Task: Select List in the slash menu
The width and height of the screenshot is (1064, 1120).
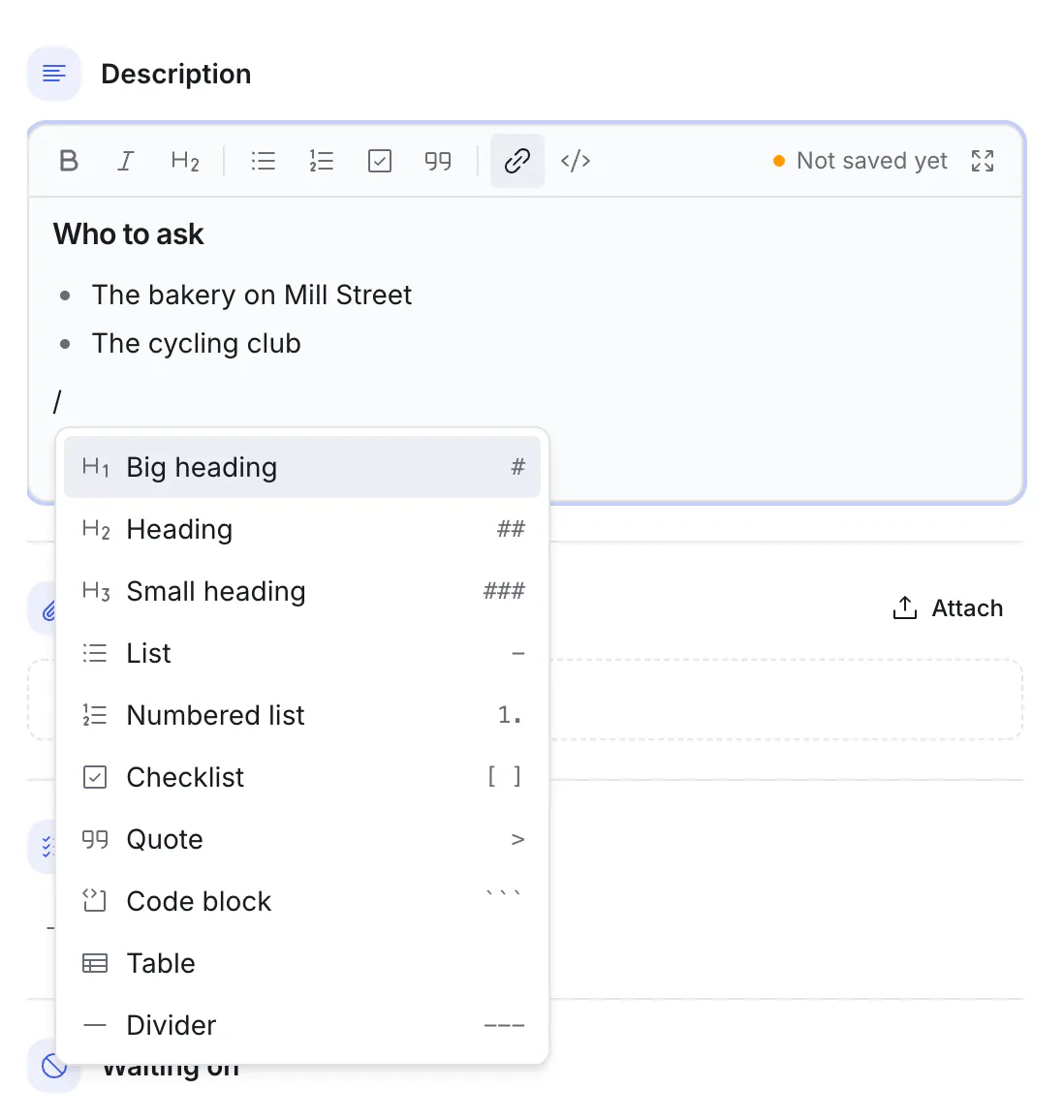Action: coord(302,653)
